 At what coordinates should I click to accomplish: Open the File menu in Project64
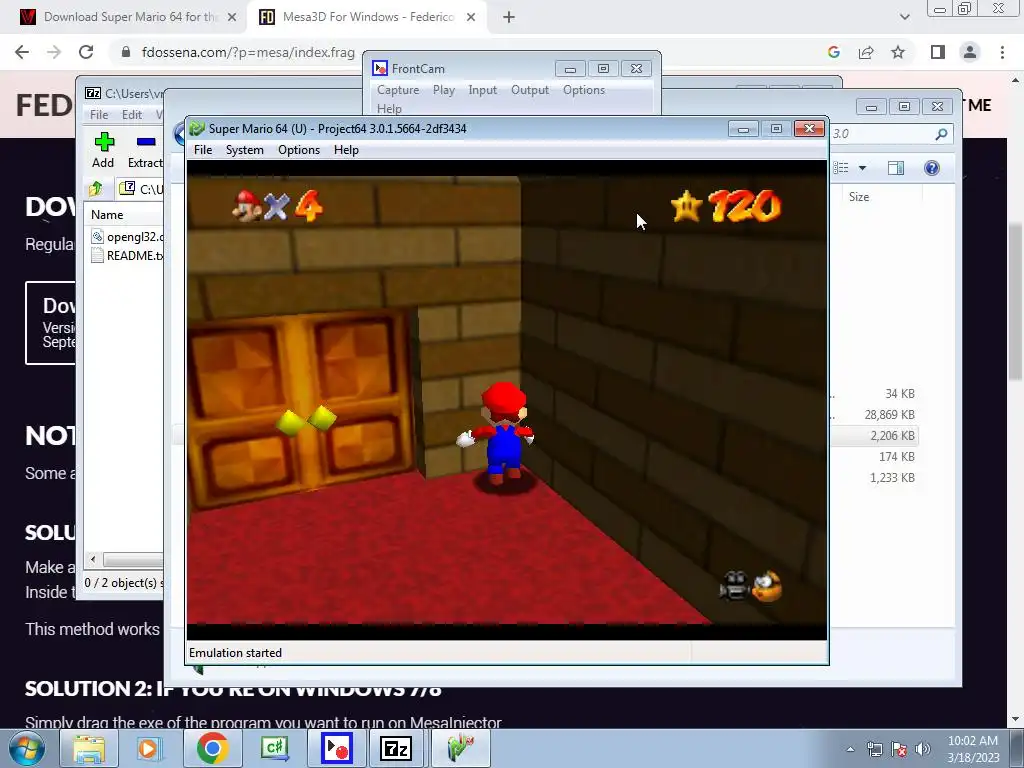pos(203,150)
